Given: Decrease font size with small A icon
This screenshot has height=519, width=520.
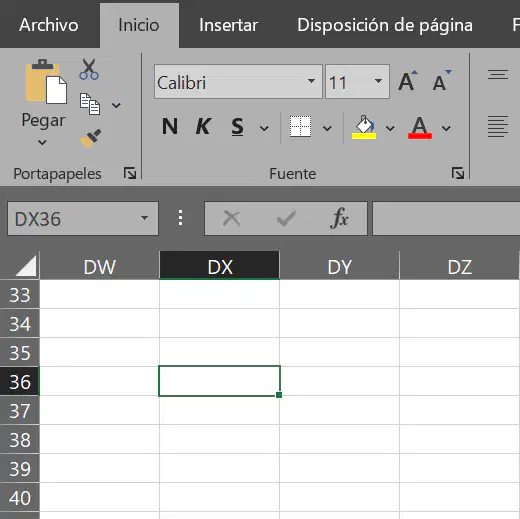Looking at the screenshot, I should pyautogui.click(x=441, y=81).
